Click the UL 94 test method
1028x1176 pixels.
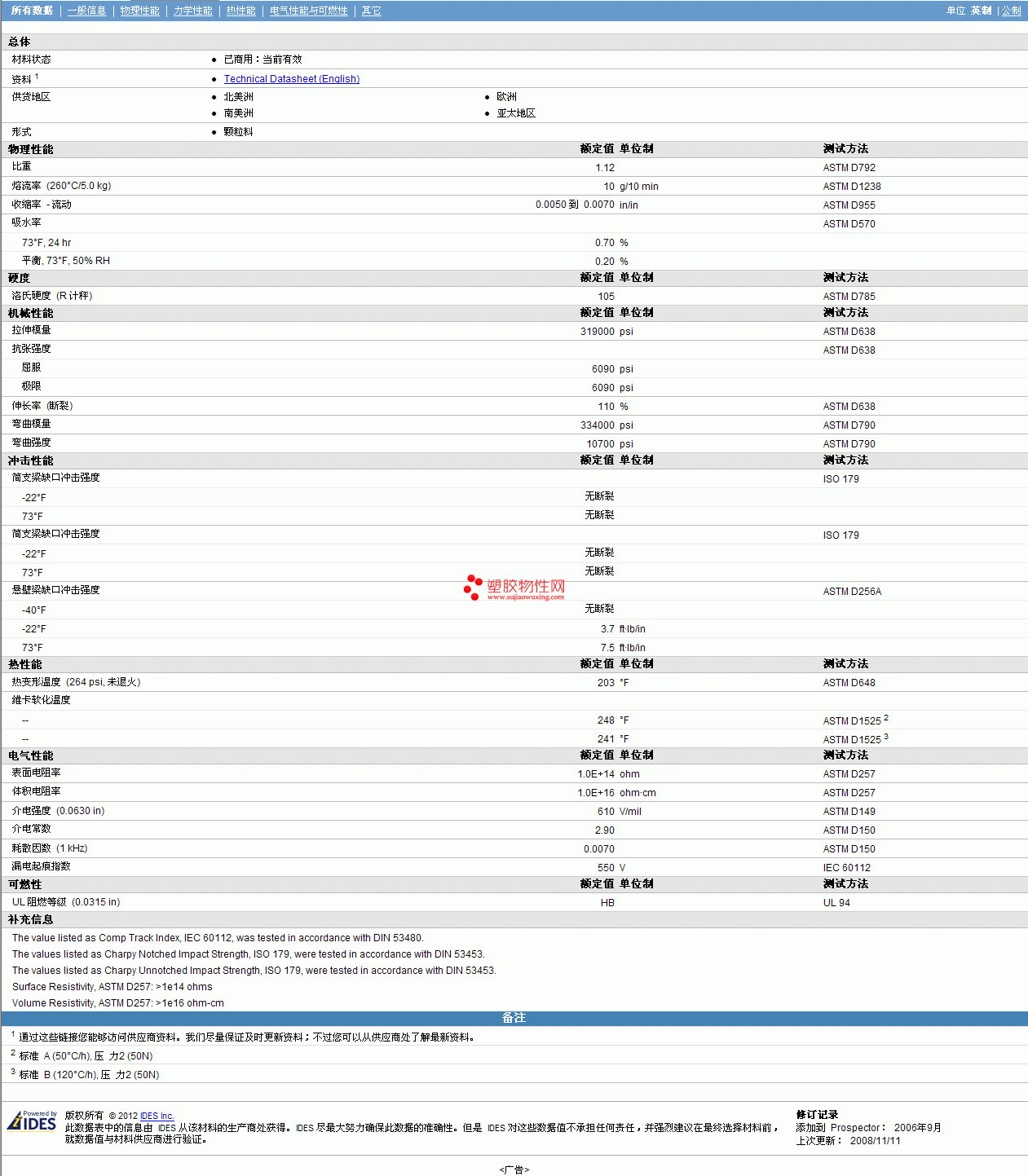click(836, 903)
